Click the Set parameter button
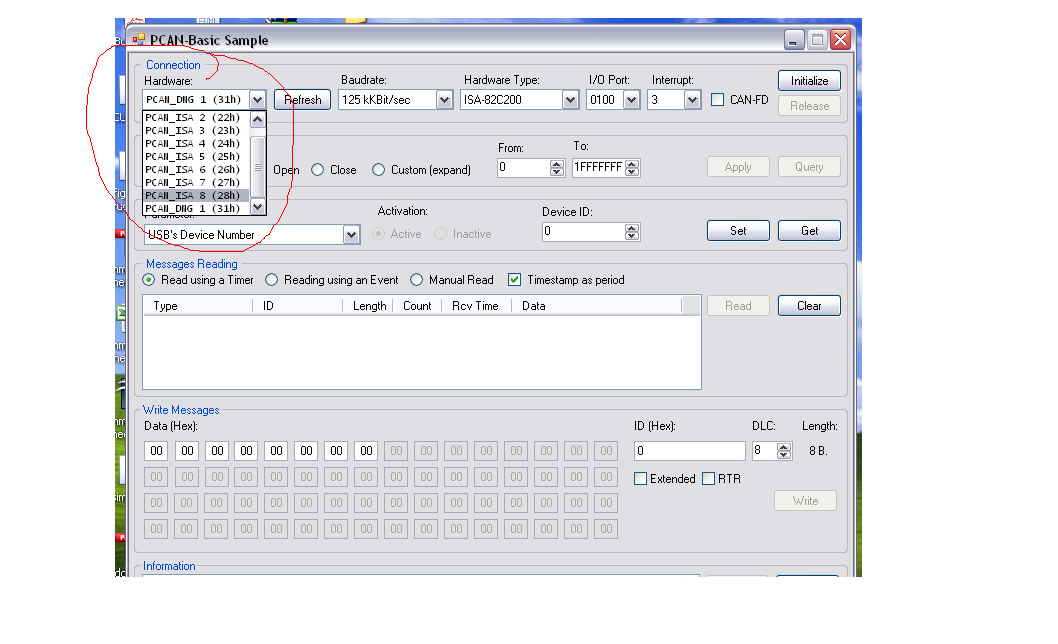 [x=738, y=231]
